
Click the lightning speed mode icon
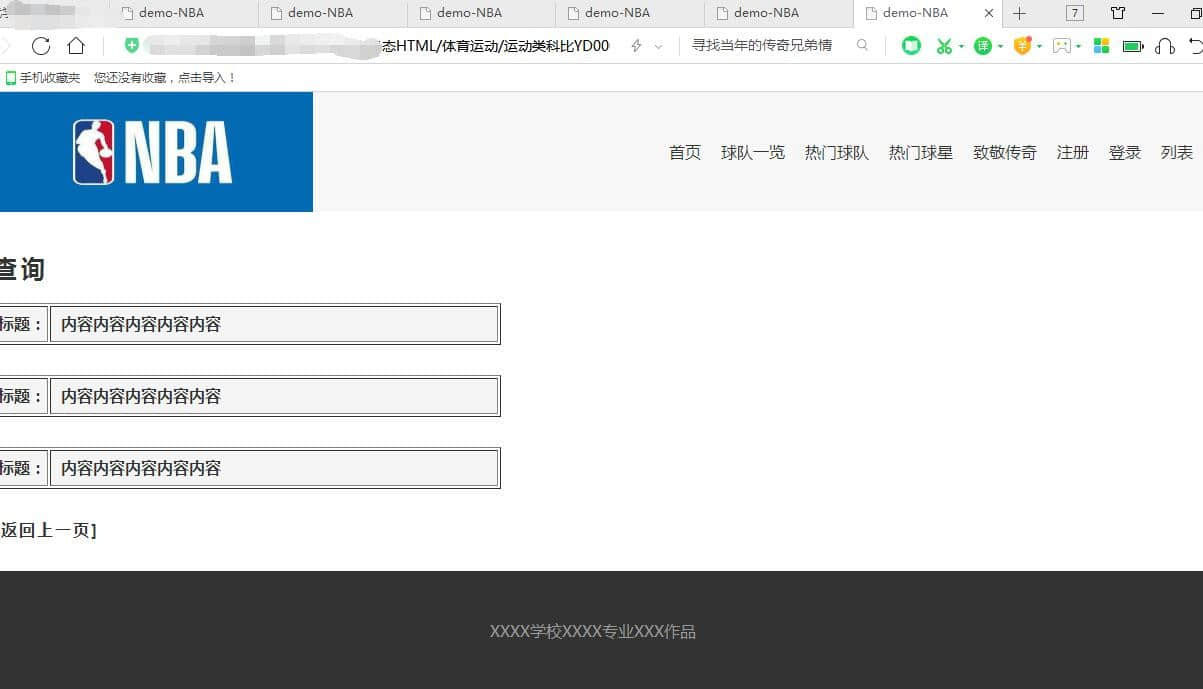[x=636, y=46]
